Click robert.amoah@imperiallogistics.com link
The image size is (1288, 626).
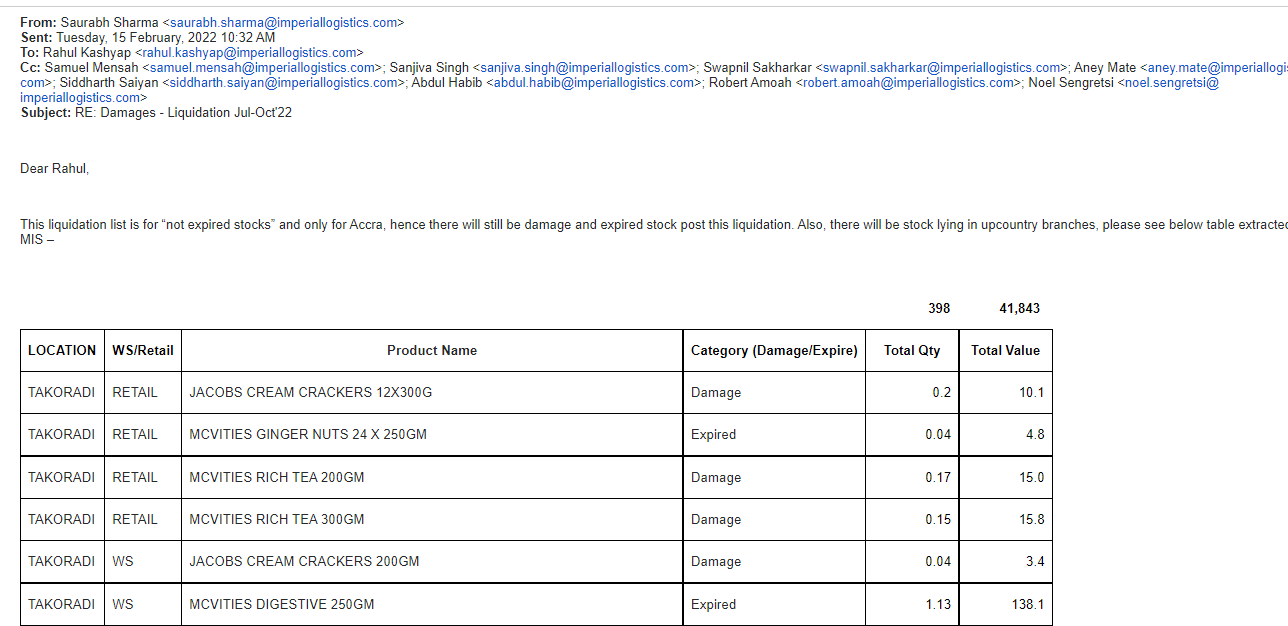908,82
